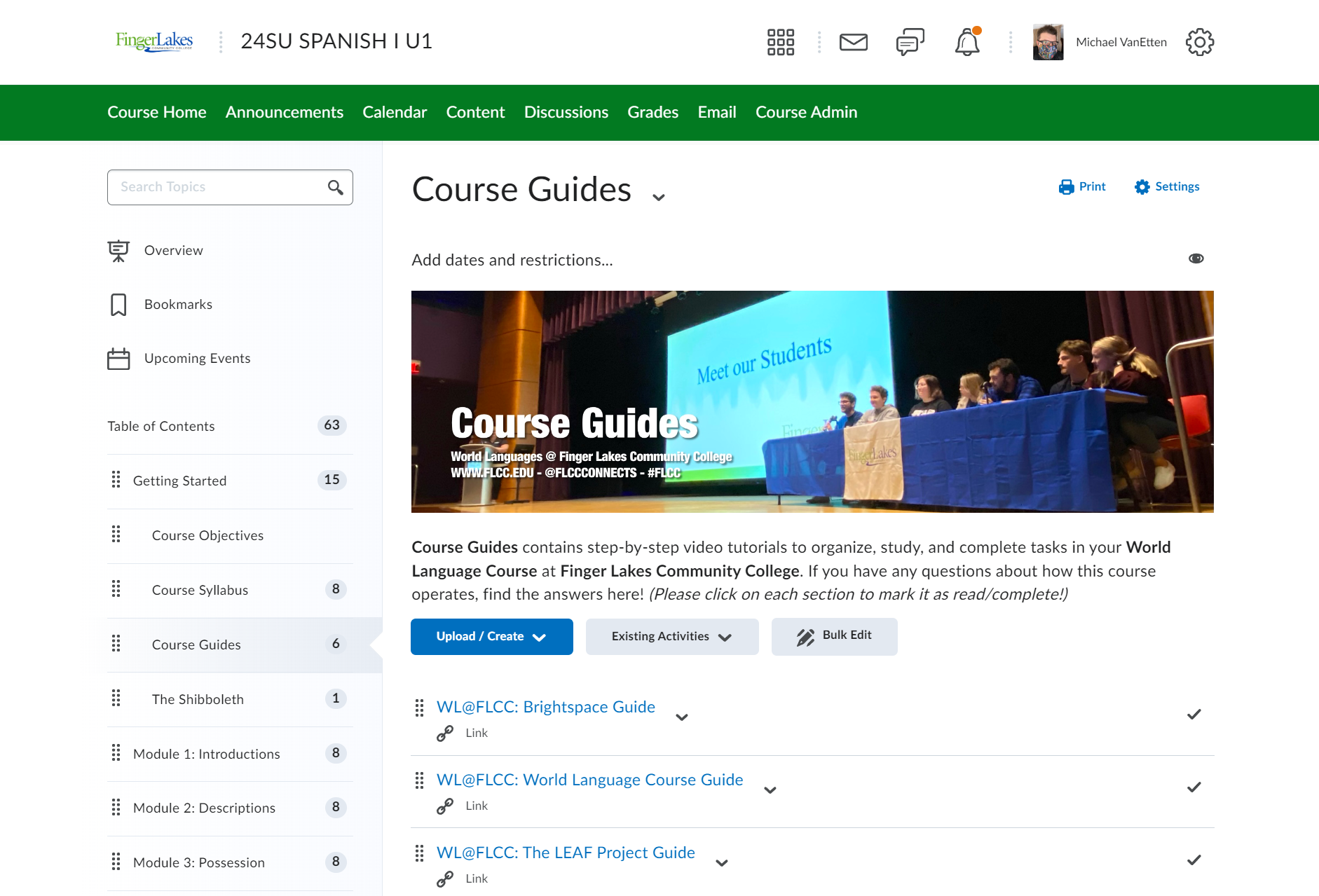Check notifications via the bell icon

[966, 42]
